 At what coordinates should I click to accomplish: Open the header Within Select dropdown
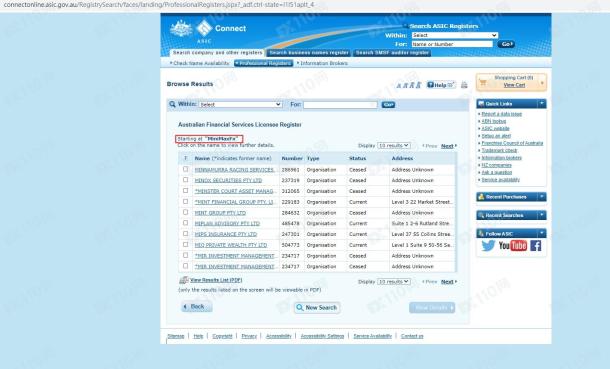(x=454, y=35)
